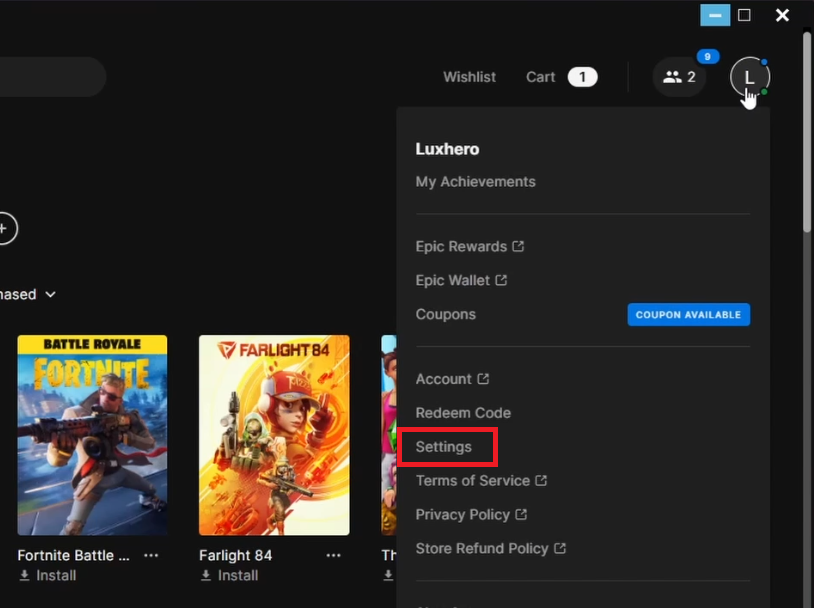
Task: Select Coupons in the profile menu
Action: coord(445,314)
